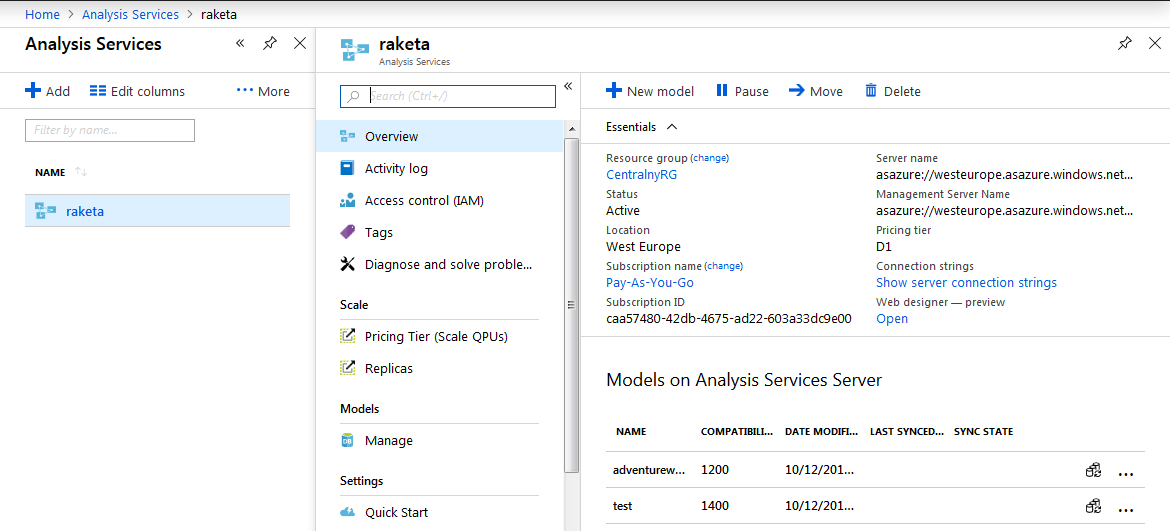Delete the raketa server
Image resolution: width=1170 pixels, height=531 pixels.
point(892,91)
